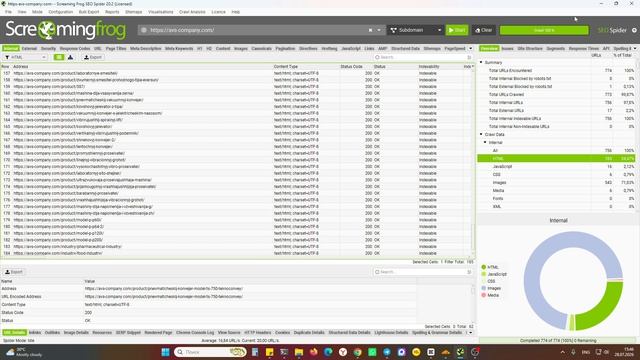Switch to the Issues tab in right panel
640x360 pixels.
tap(507, 49)
